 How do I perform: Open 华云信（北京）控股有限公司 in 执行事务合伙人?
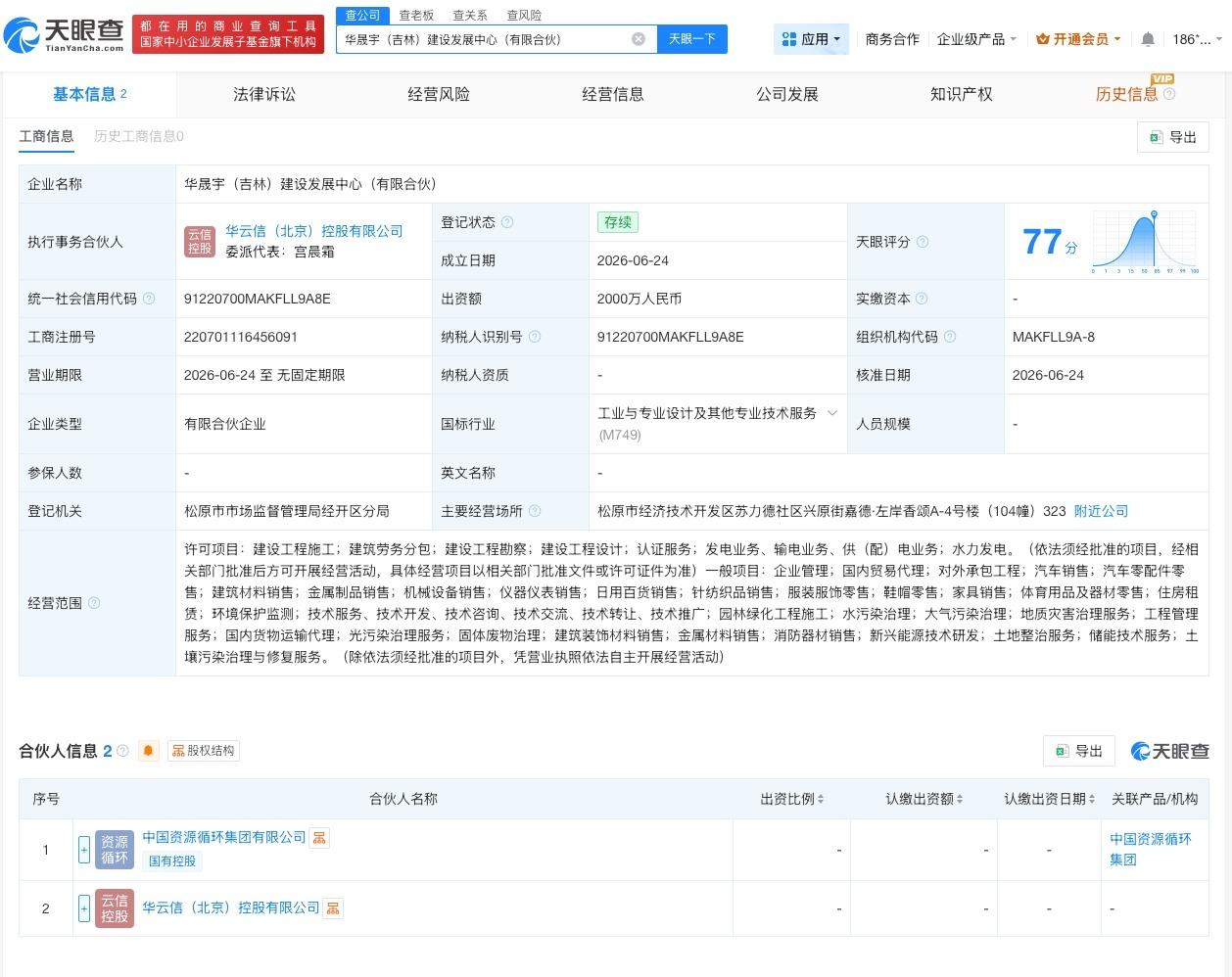314,231
